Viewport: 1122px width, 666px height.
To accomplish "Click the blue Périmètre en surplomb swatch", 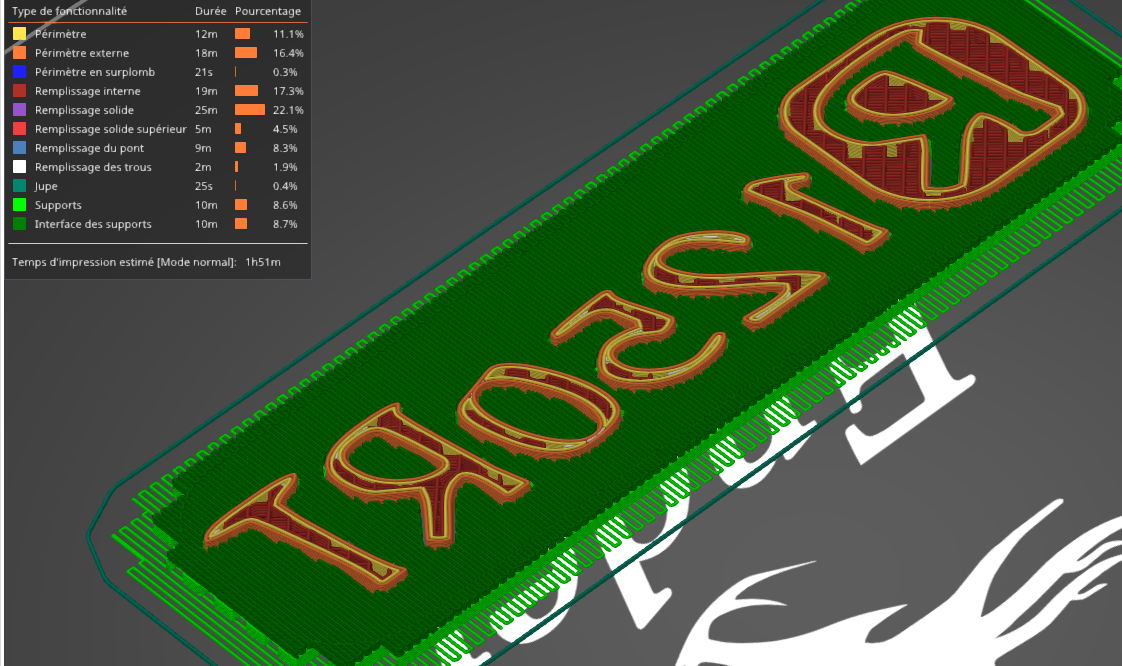I will (19, 72).
